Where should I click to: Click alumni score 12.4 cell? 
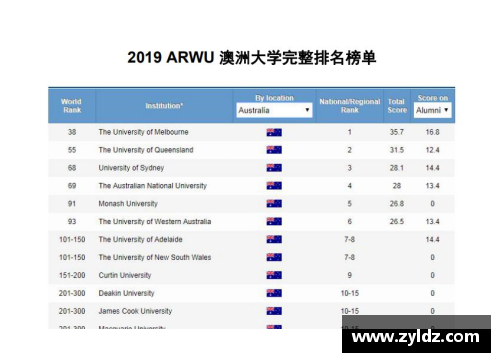432,150
